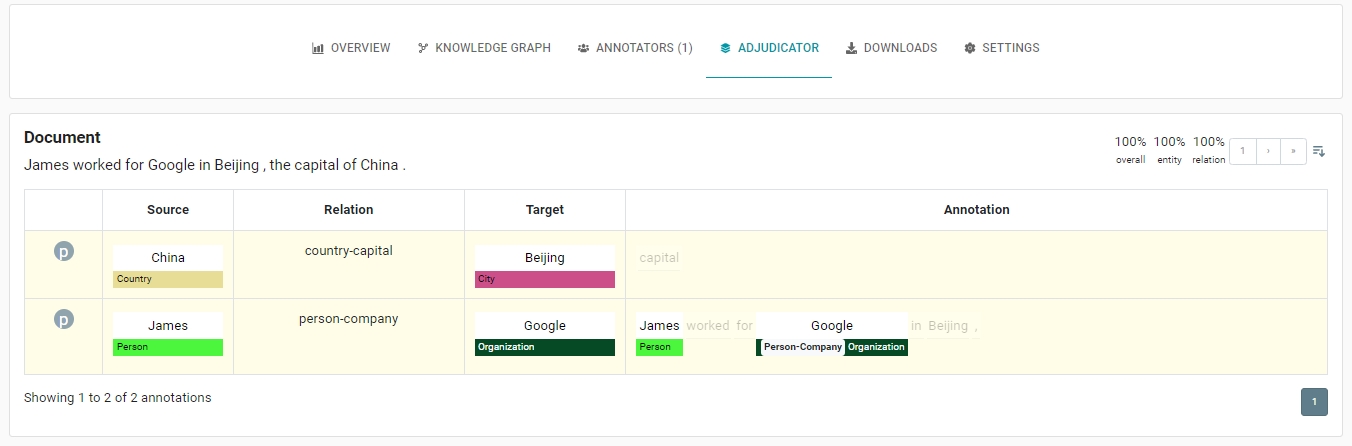This screenshot has height=446, width=1352.
Task: Click the Source column header
Action: [x=168, y=210]
